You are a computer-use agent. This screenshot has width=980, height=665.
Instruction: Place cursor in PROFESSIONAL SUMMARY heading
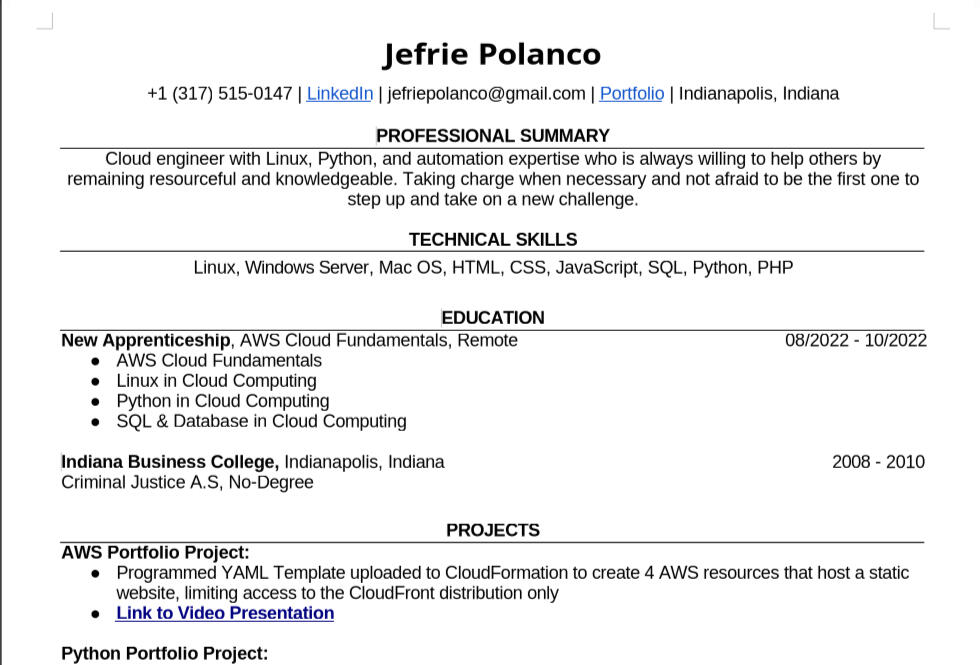[493, 136]
